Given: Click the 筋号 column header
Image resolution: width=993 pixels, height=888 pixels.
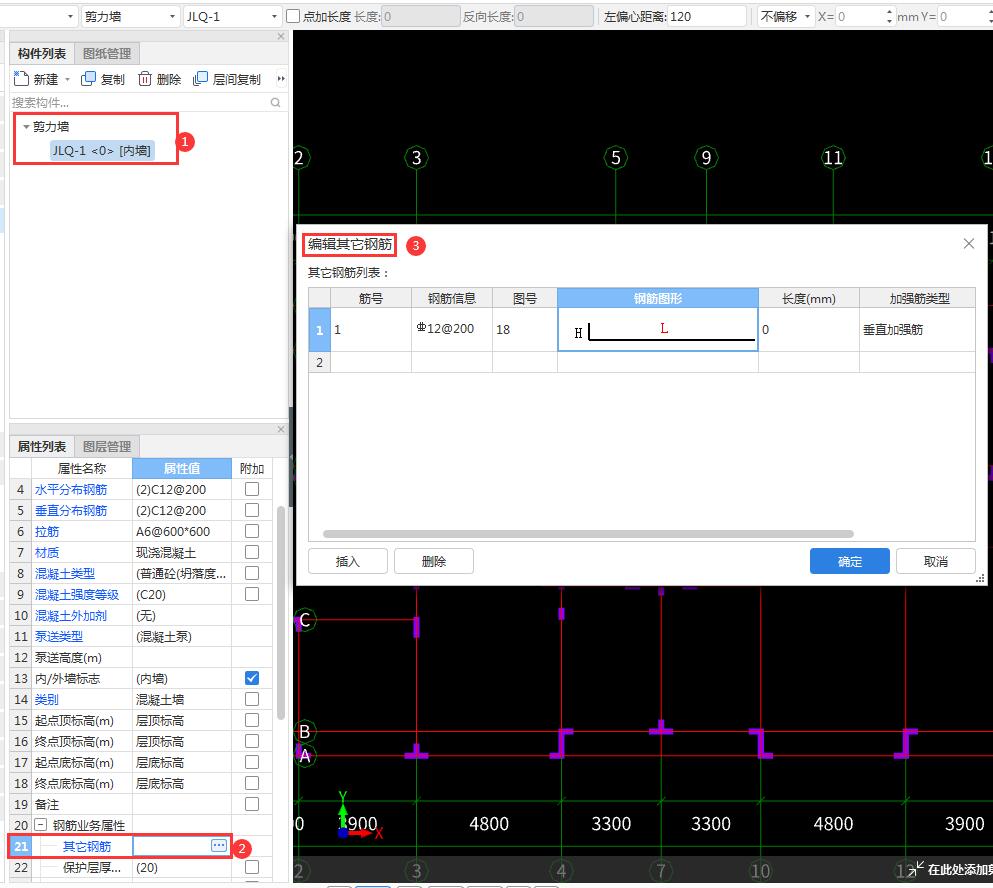Looking at the screenshot, I should pos(371,298).
